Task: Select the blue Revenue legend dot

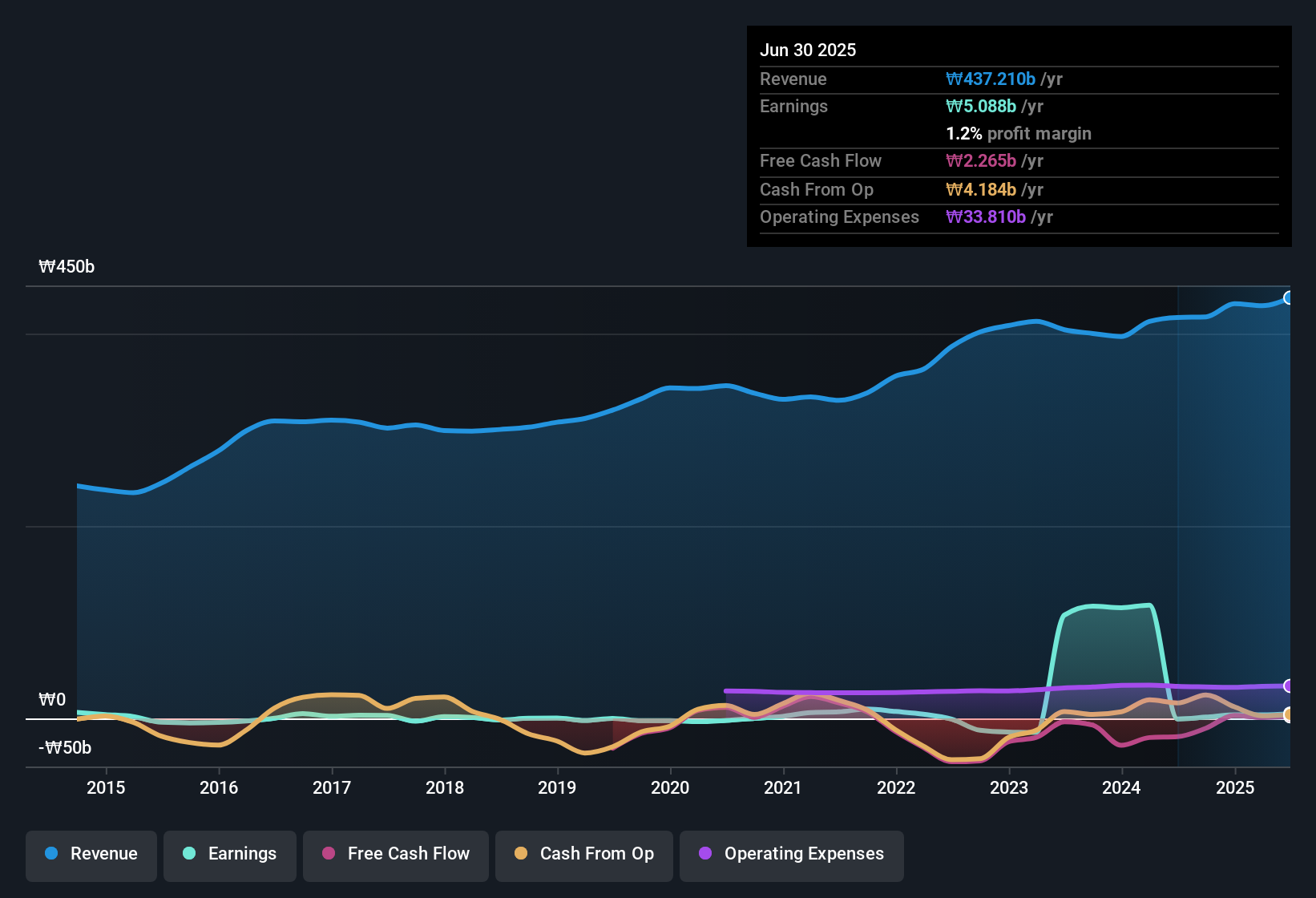Action: click(50, 854)
